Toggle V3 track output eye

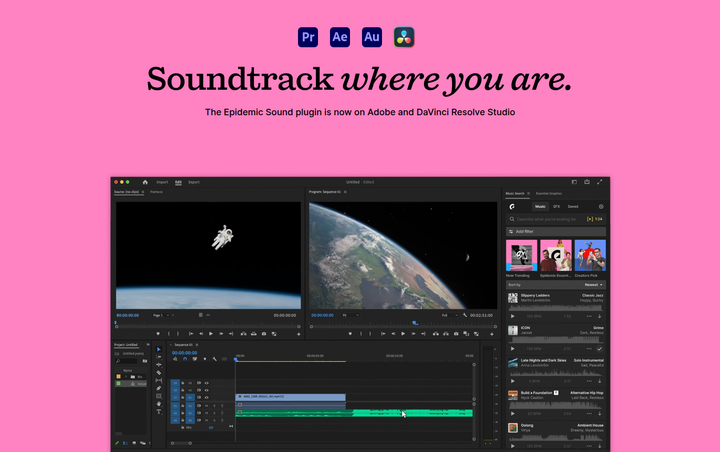[207, 383]
